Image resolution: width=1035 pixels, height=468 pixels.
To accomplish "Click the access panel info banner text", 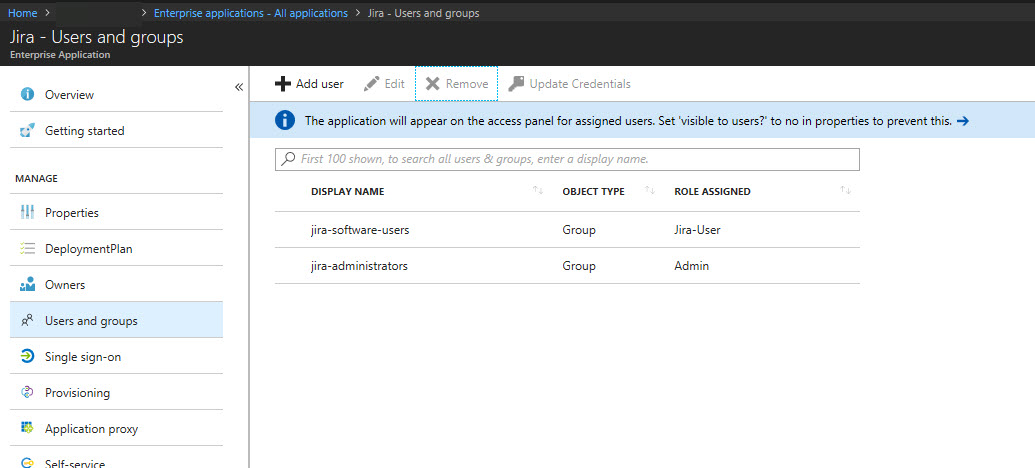I will coord(628,121).
